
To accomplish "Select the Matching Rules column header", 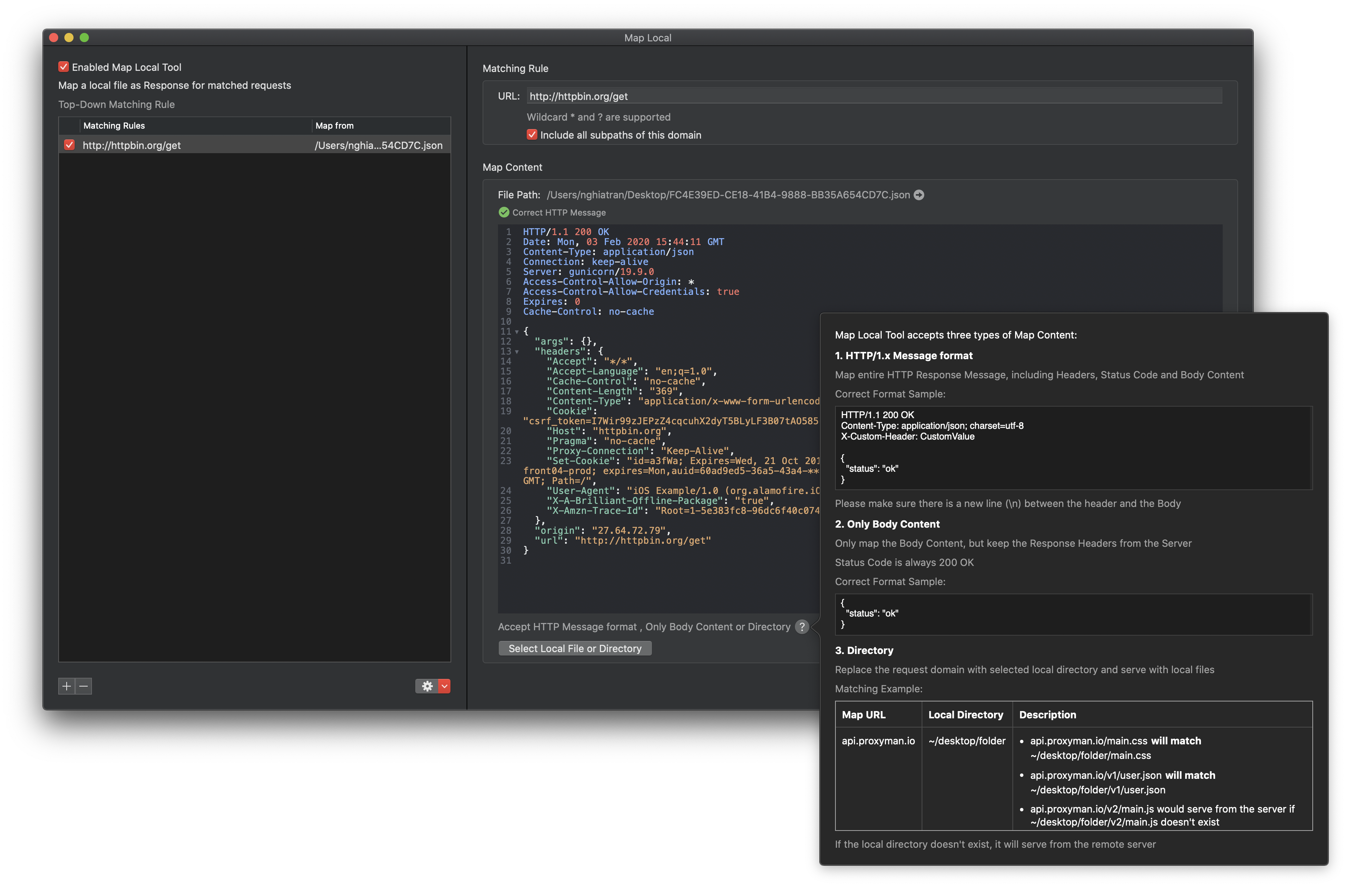I will [x=114, y=125].
